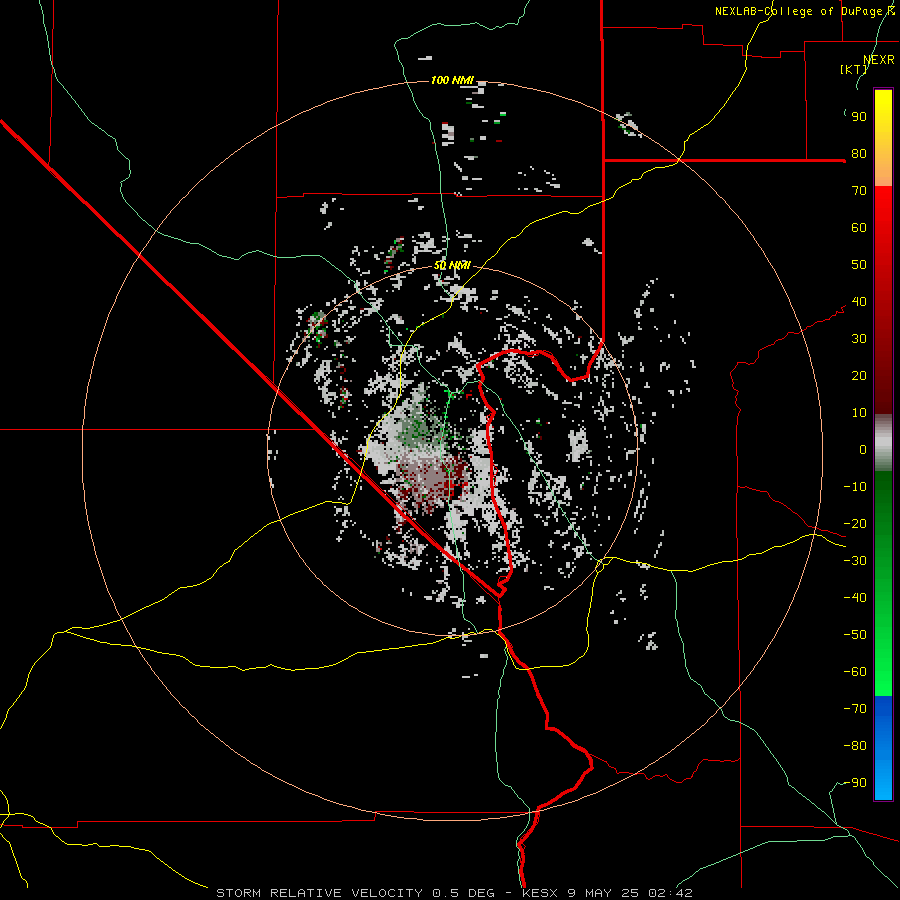Screen dimensions: 900x900
Task: Click the 70 knot scale label
Action: (x=859, y=191)
